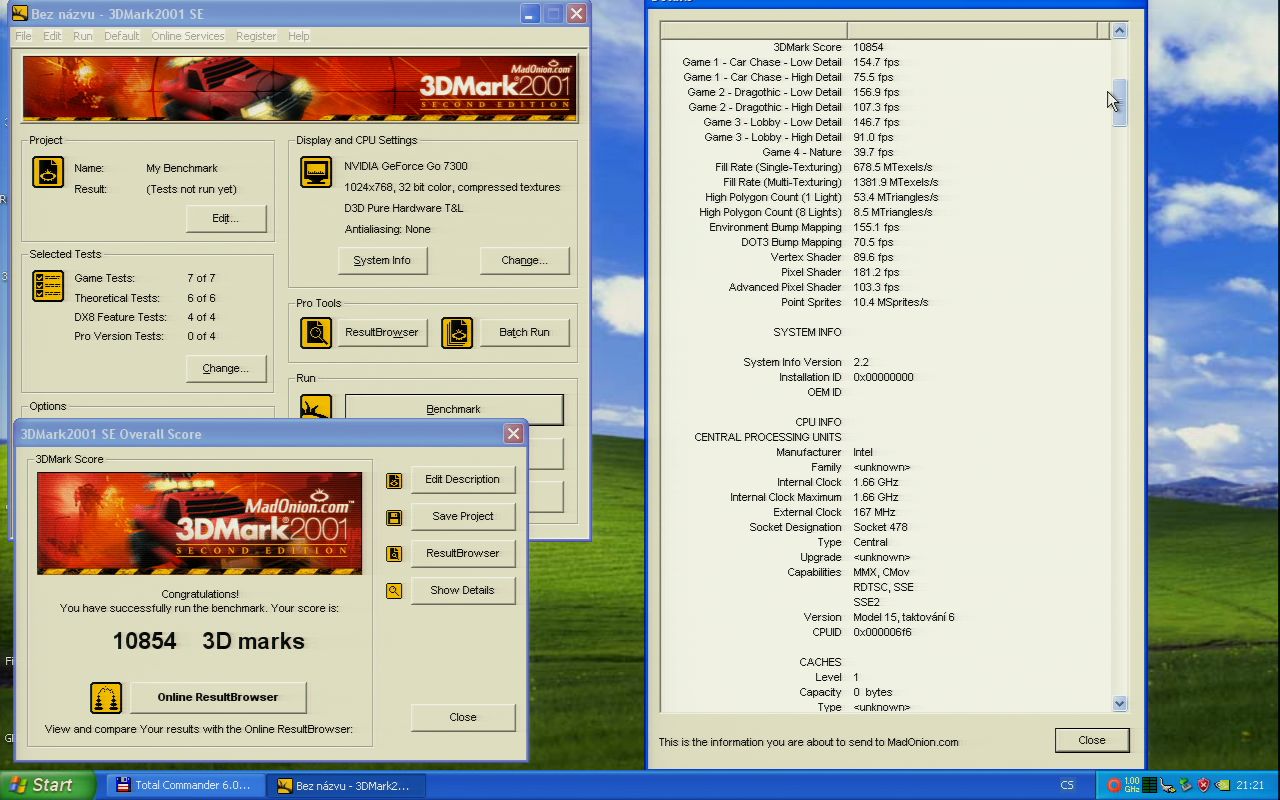Click ResultBrowser button in the Overall Score dialog

pyautogui.click(x=463, y=553)
